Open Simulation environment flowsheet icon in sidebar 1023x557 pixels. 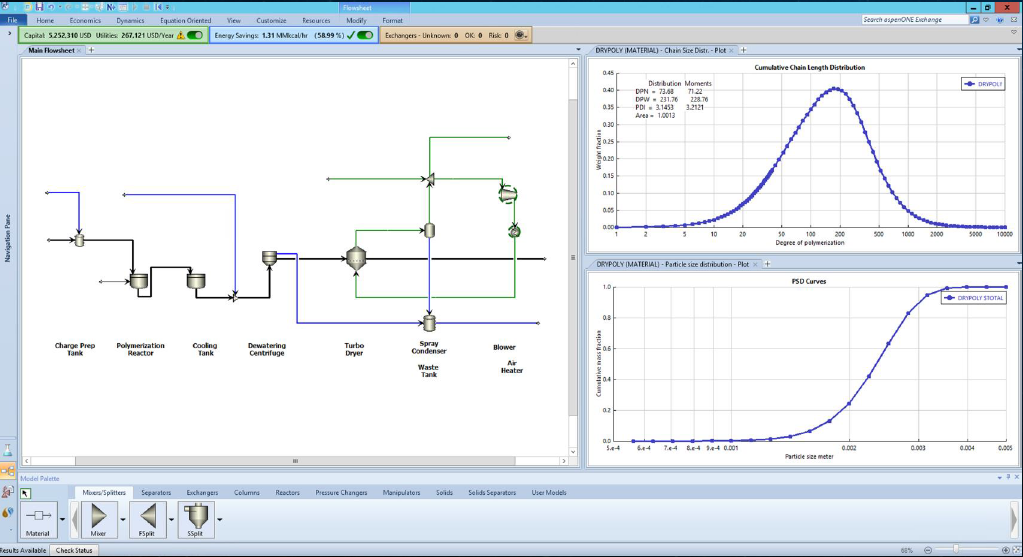click(x=8, y=470)
